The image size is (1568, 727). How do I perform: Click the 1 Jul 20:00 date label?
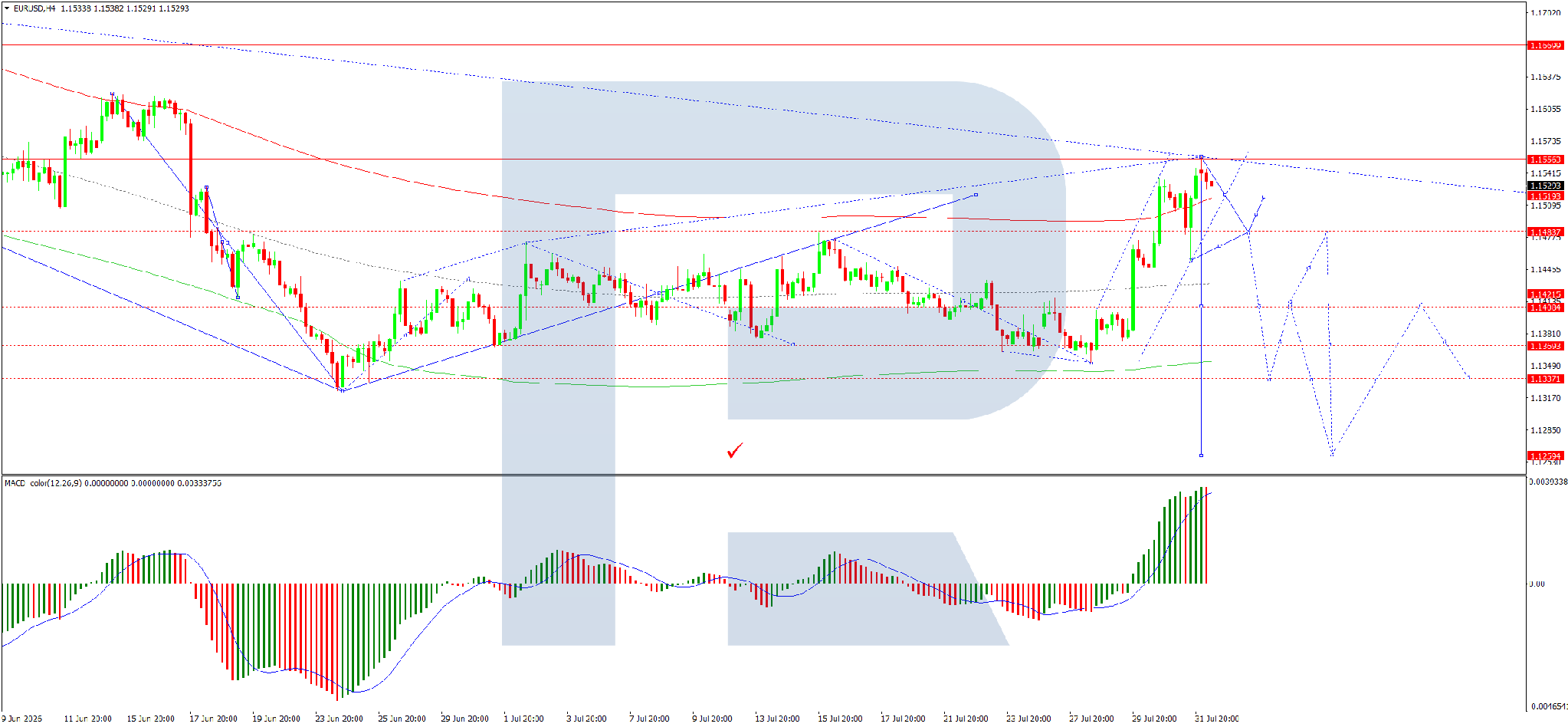(x=523, y=719)
